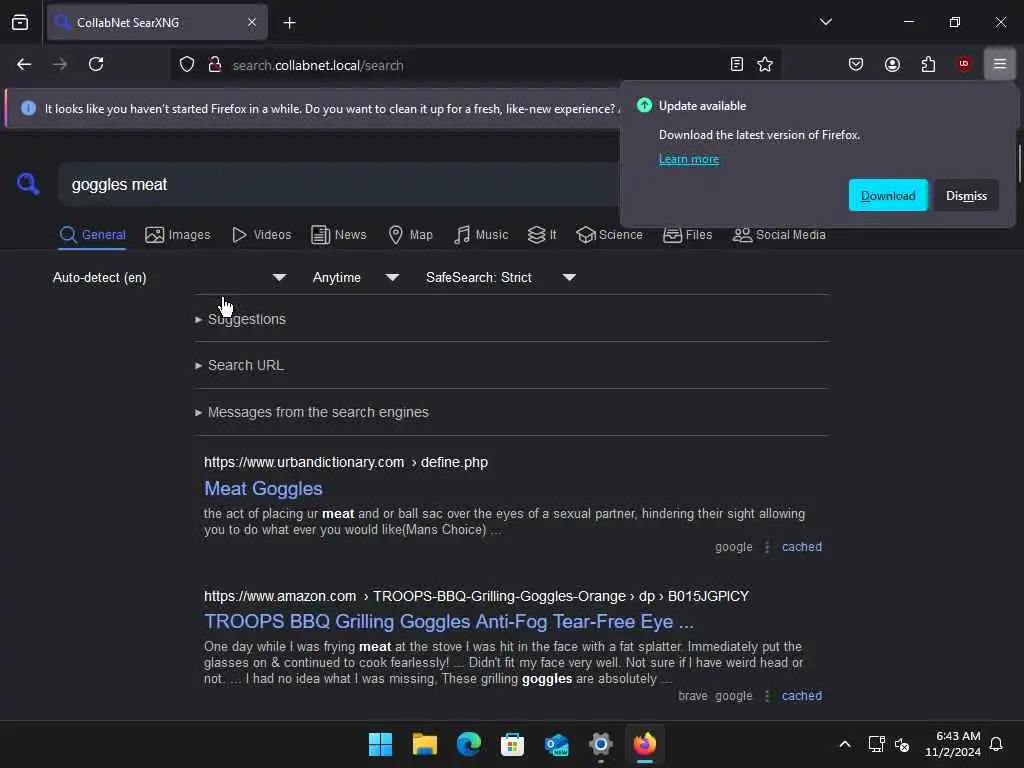The image size is (1024, 768).
Task: Launch File Explorer from the taskbar
Action: pyautogui.click(x=424, y=744)
